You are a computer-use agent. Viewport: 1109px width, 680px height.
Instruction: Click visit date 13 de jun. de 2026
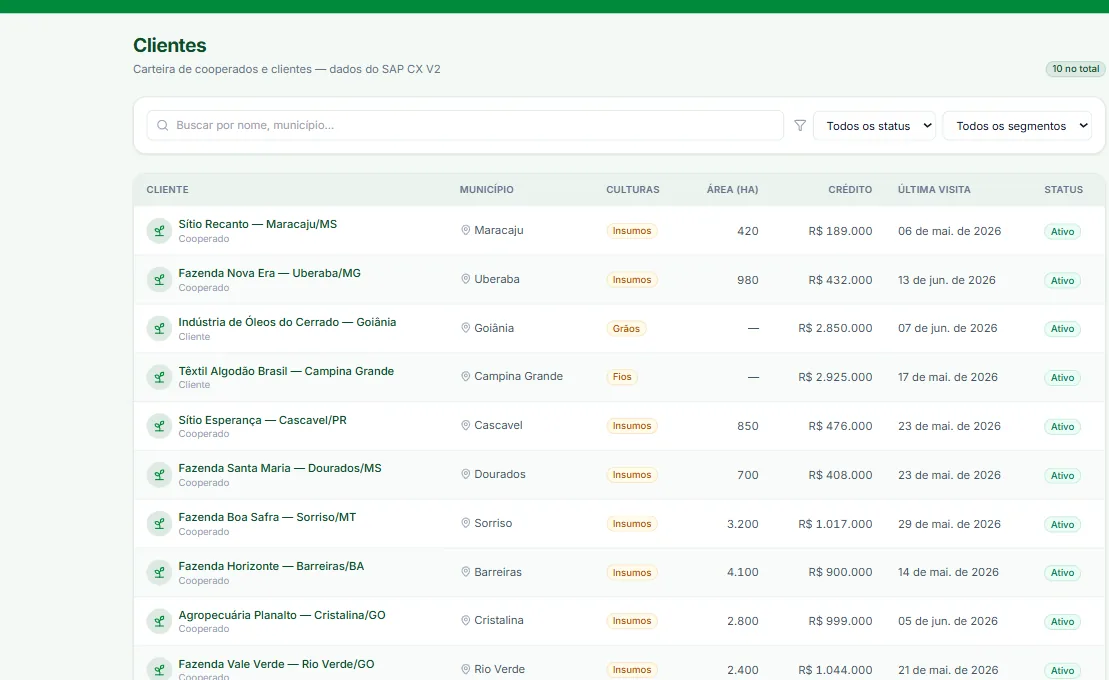[947, 280]
